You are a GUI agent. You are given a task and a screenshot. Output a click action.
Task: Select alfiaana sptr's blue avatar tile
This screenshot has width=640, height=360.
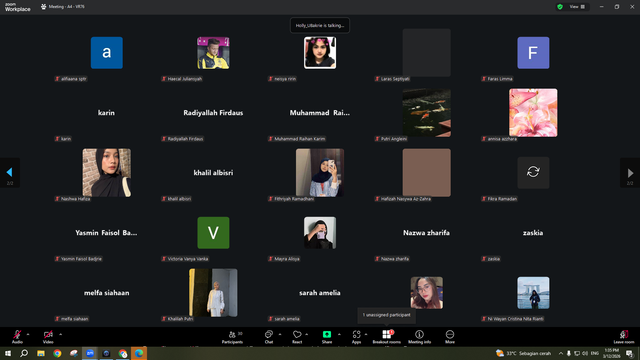click(107, 53)
